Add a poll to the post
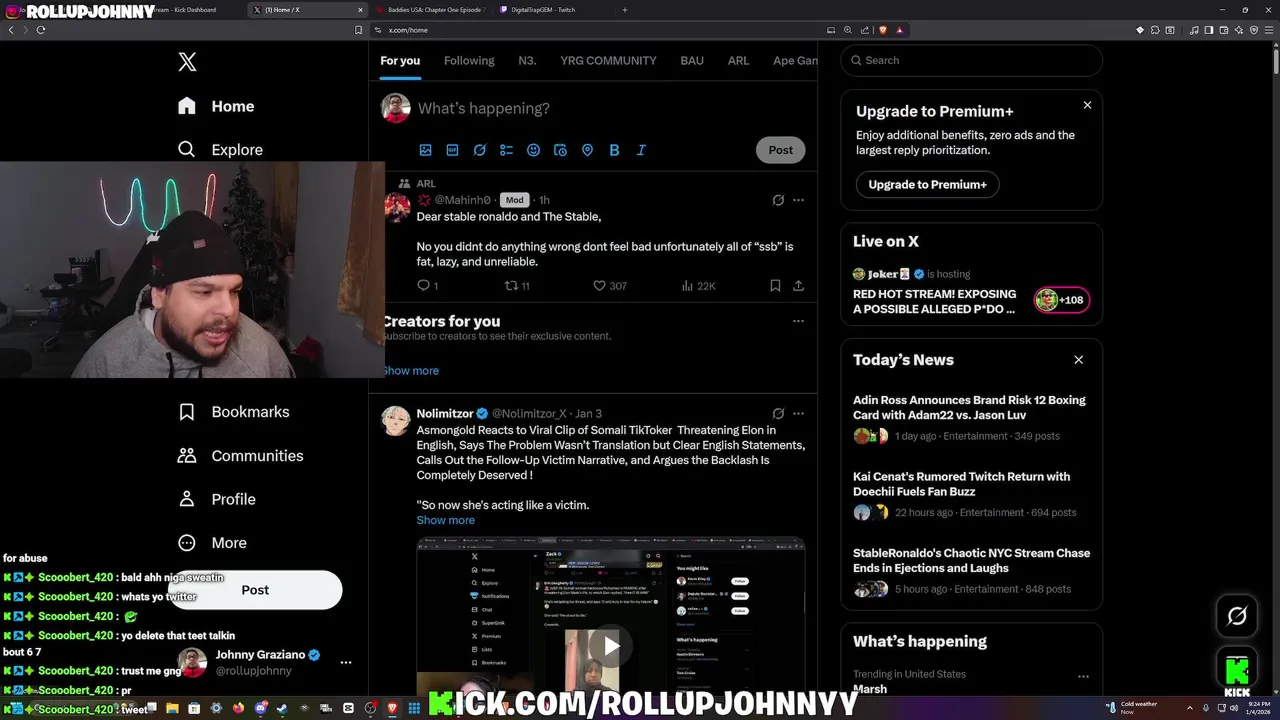 pyautogui.click(x=506, y=150)
